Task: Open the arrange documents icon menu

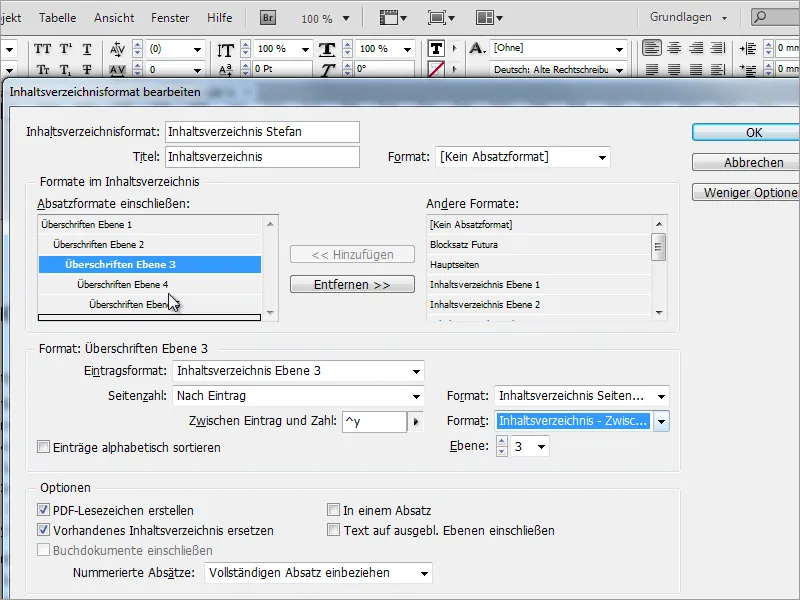Action: click(x=489, y=18)
